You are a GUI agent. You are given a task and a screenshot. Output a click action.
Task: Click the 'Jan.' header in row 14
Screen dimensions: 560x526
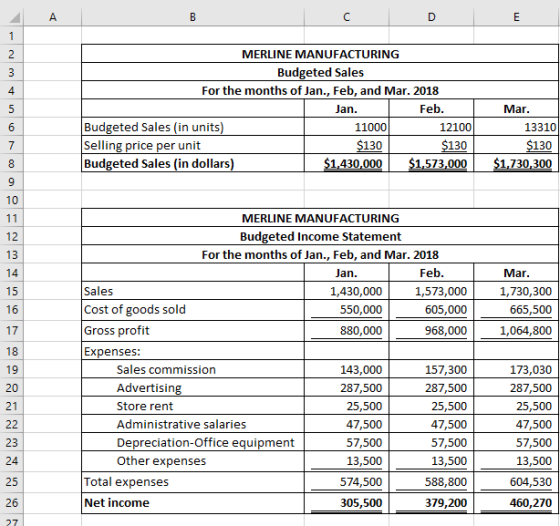[x=346, y=272]
